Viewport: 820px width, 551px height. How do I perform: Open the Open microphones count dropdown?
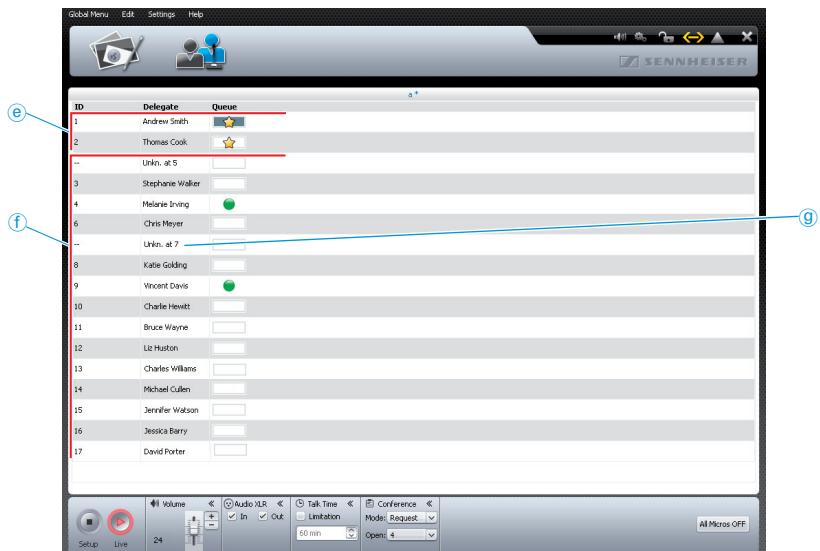click(412, 535)
